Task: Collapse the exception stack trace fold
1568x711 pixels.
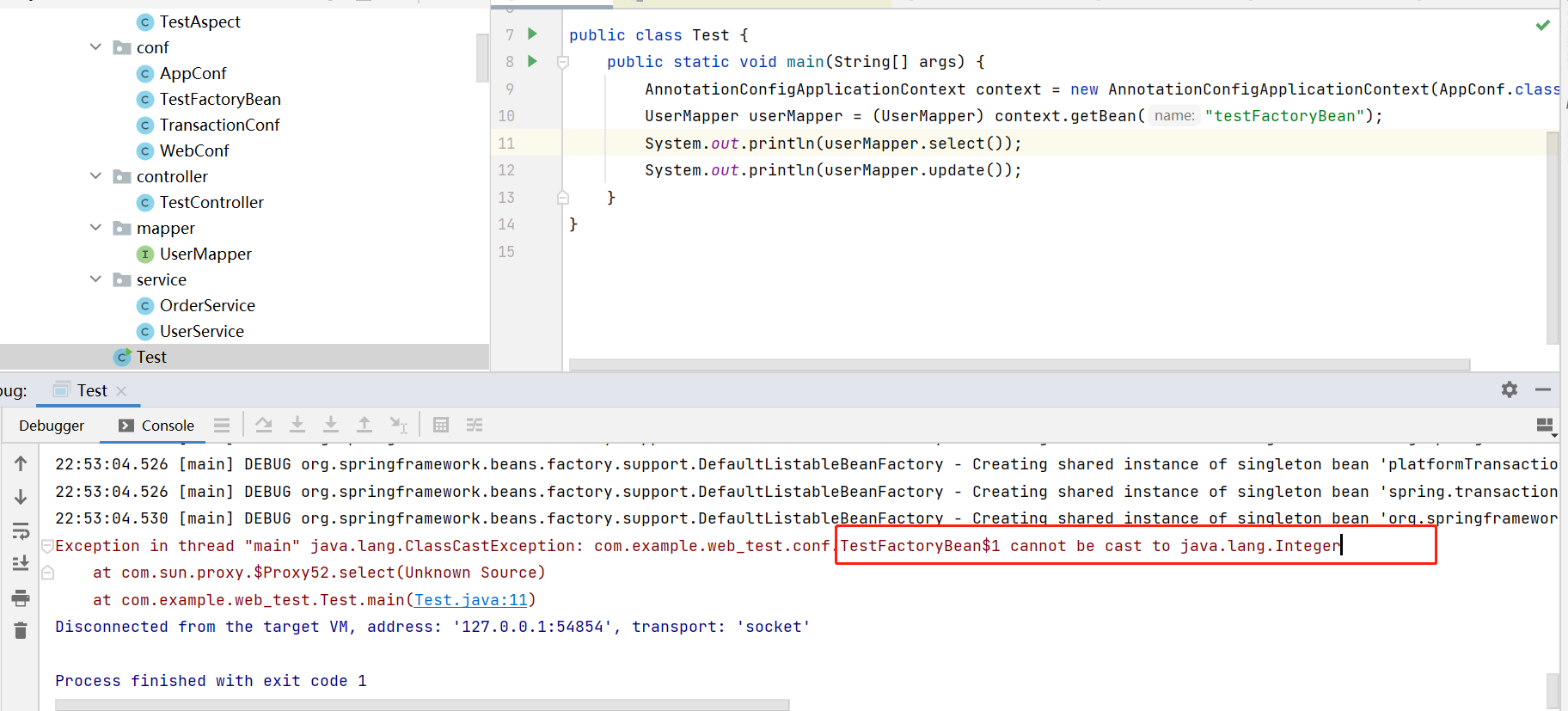Action: click(48, 546)
